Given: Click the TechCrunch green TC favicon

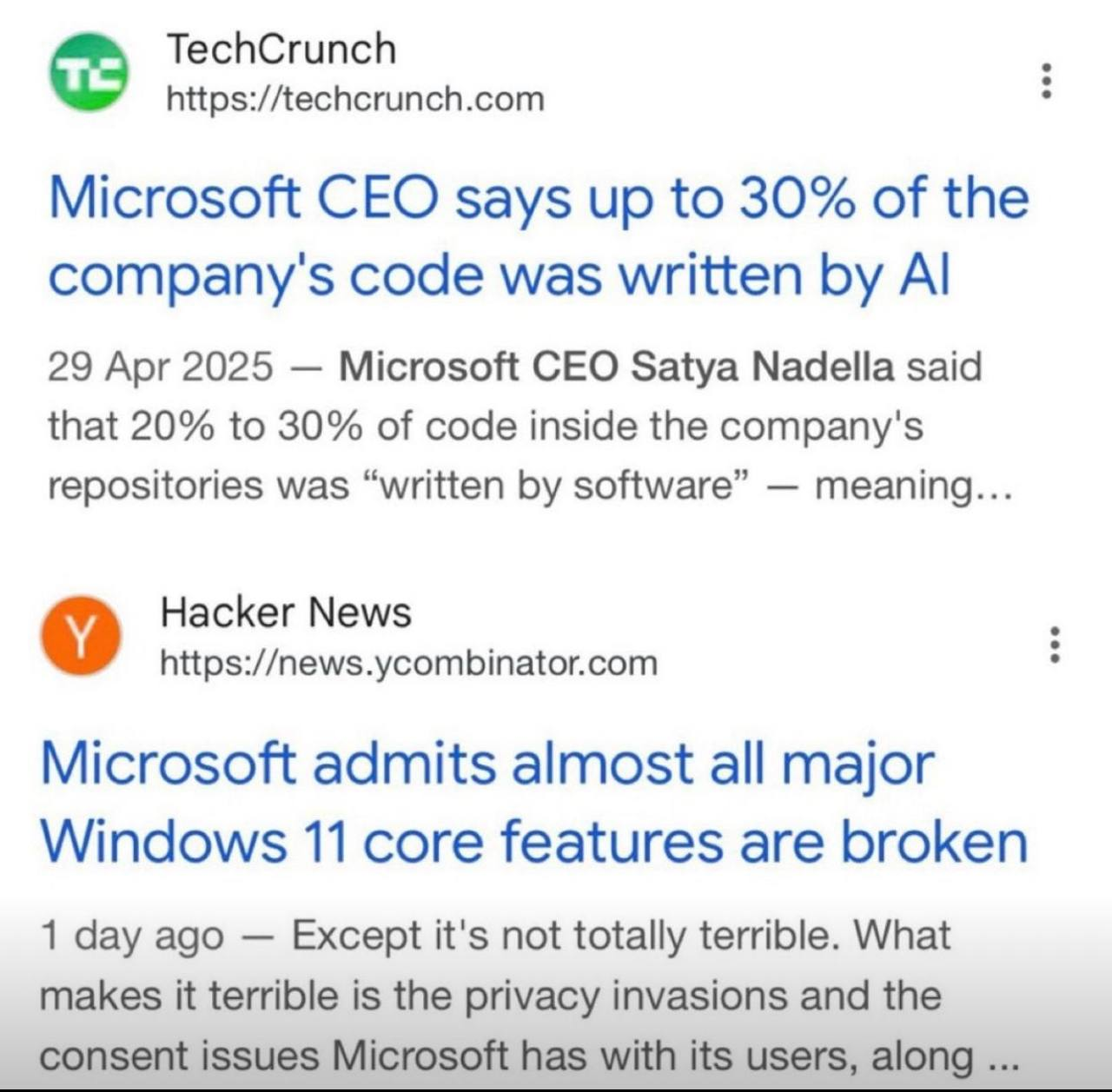Looking at the screenshot, I should 87,72.
